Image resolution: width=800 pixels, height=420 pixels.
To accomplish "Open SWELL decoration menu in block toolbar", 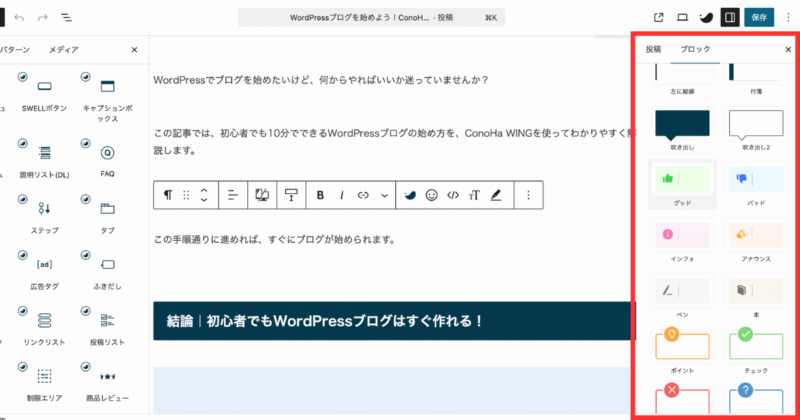I will pos(410,195).
